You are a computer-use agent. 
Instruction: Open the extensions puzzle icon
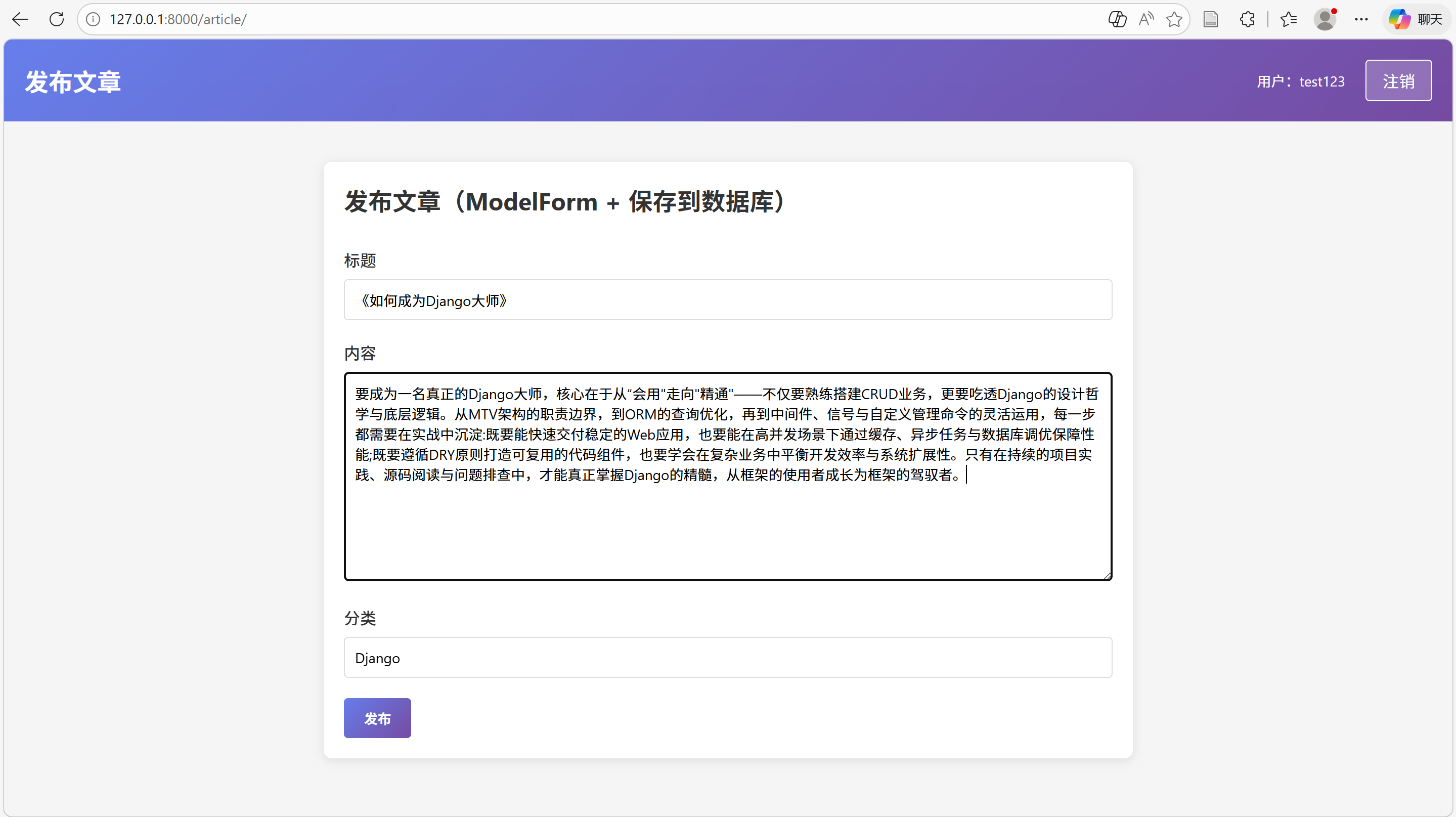(x=1247, y=19)
